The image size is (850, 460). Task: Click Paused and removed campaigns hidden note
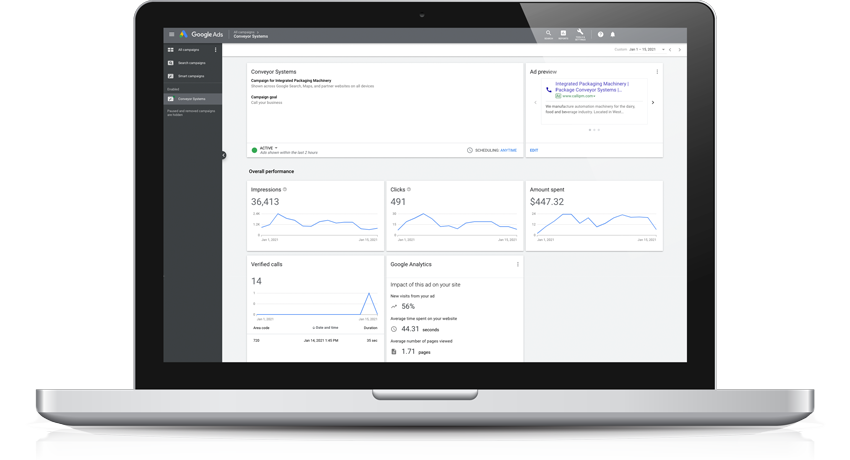(x=191, y=113)
